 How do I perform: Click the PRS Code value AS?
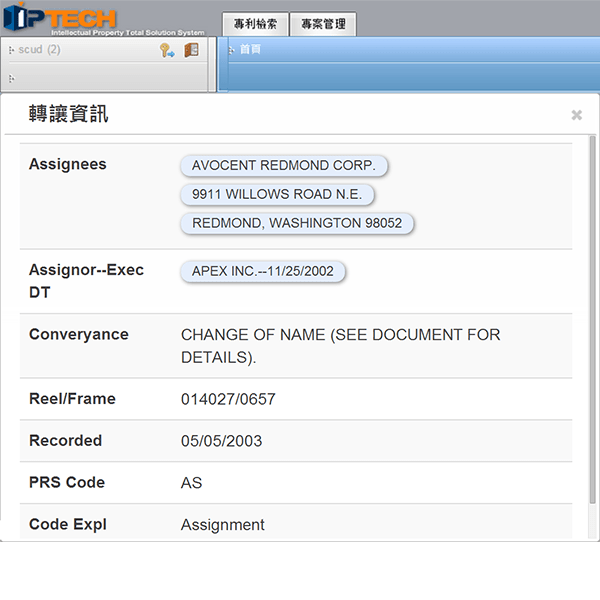(191, 483)
